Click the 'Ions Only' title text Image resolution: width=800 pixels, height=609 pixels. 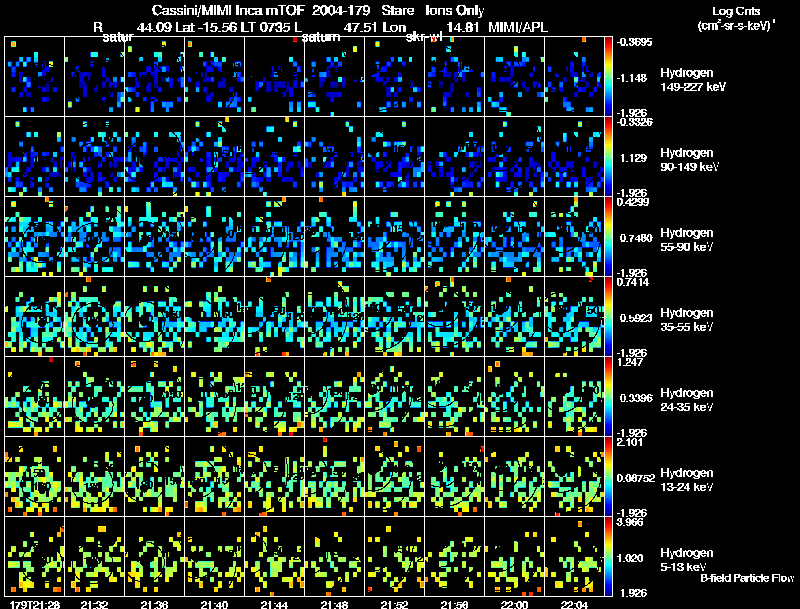click(x=455, y=10)
